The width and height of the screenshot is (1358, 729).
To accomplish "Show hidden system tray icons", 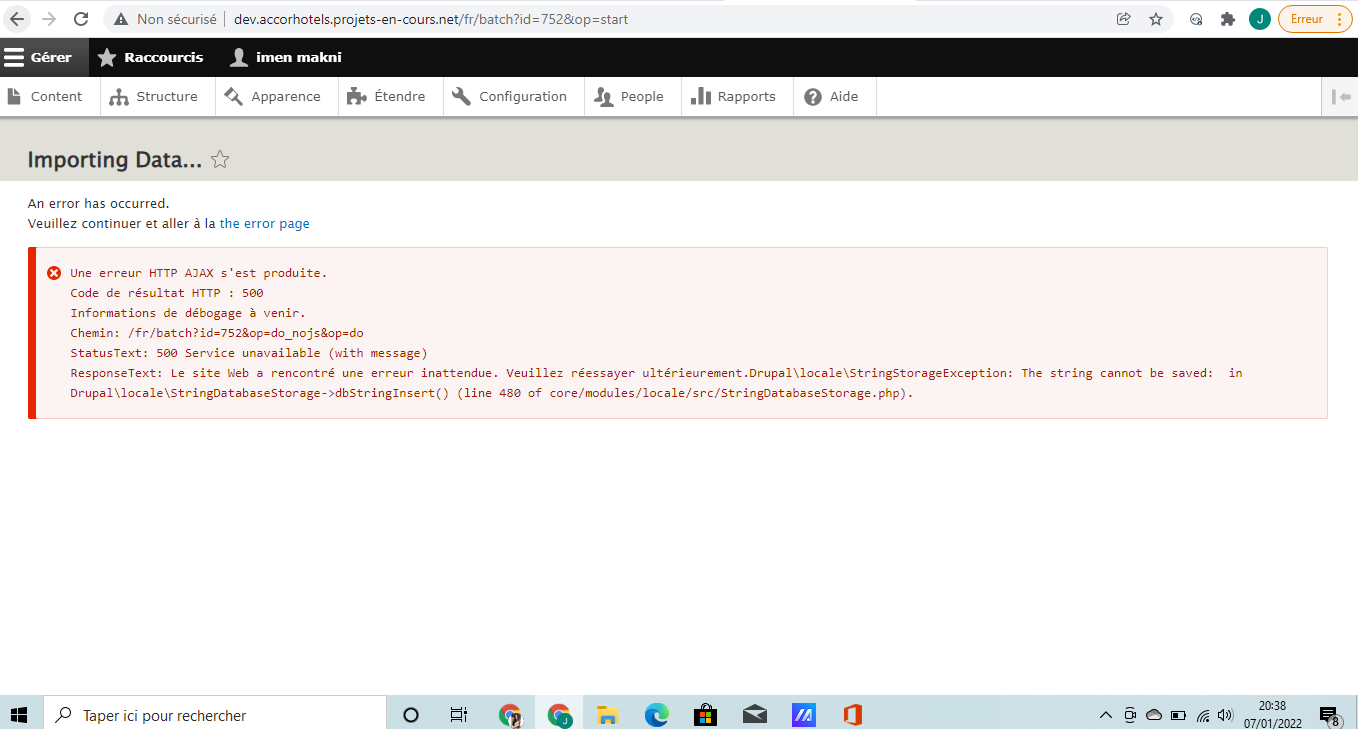I will coord(1105,714).
